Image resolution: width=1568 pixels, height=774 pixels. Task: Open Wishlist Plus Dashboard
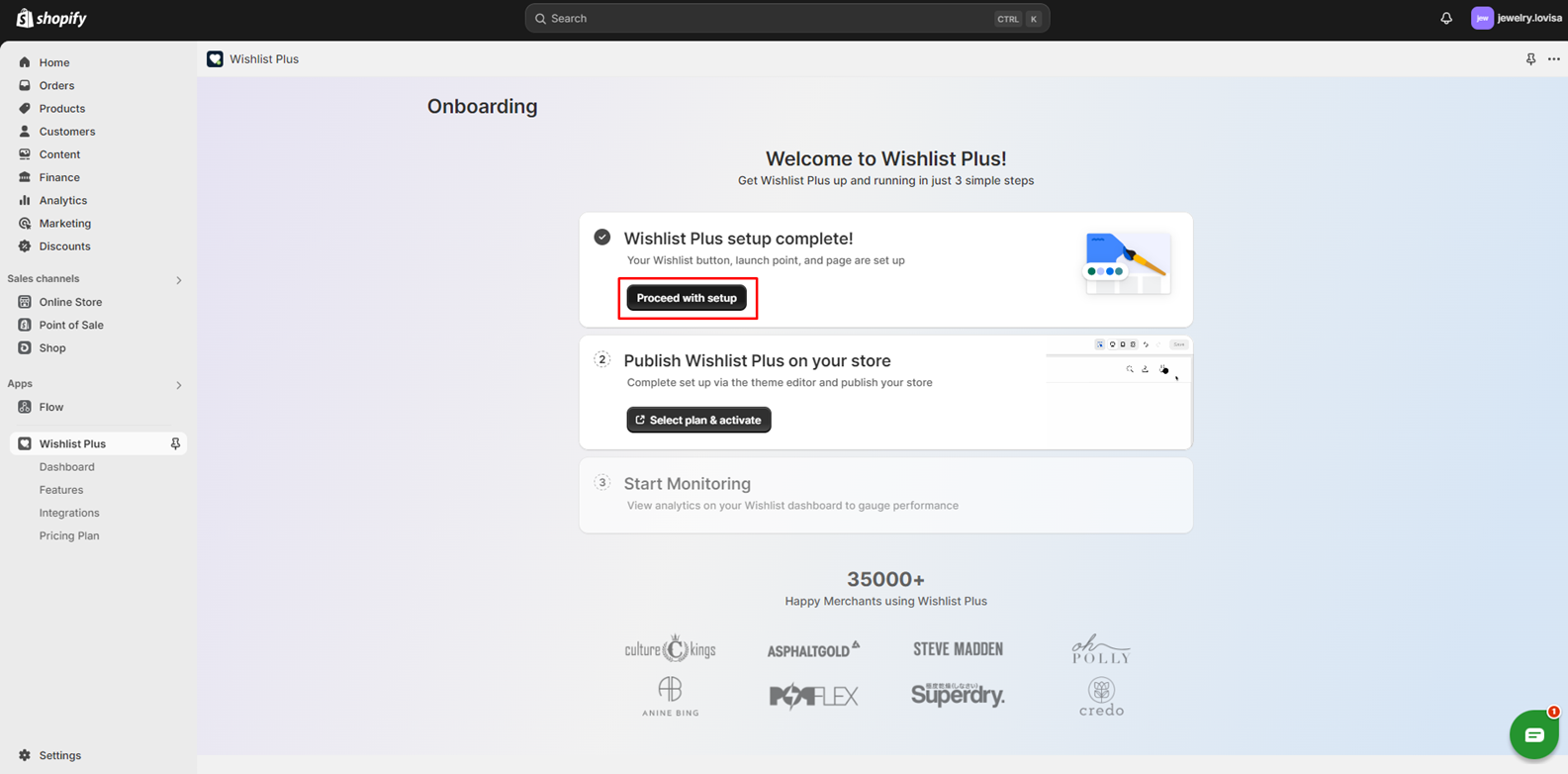(67, 467)
